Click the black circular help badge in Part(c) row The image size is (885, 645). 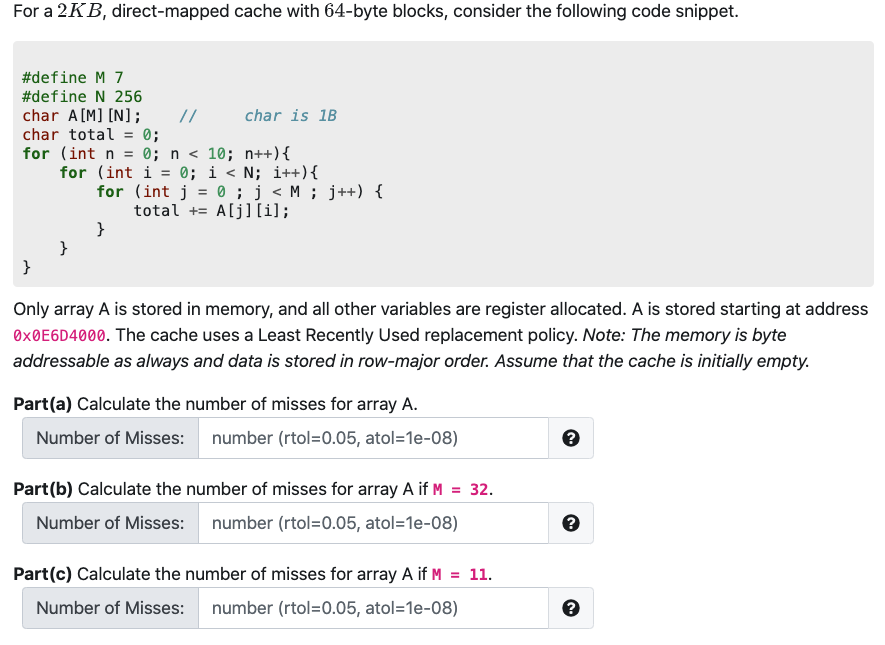(570, 608)
